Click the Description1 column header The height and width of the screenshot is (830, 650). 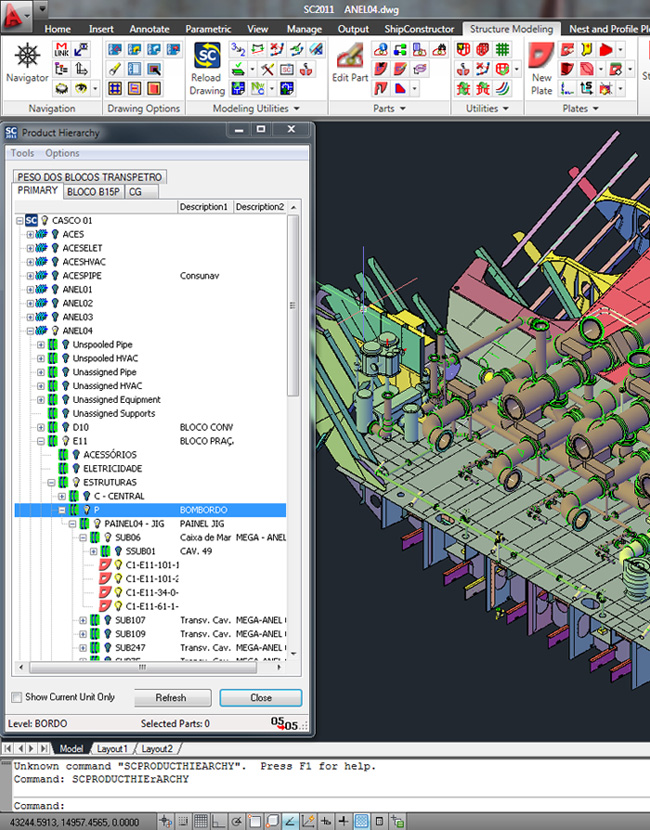tap(204, 206)
